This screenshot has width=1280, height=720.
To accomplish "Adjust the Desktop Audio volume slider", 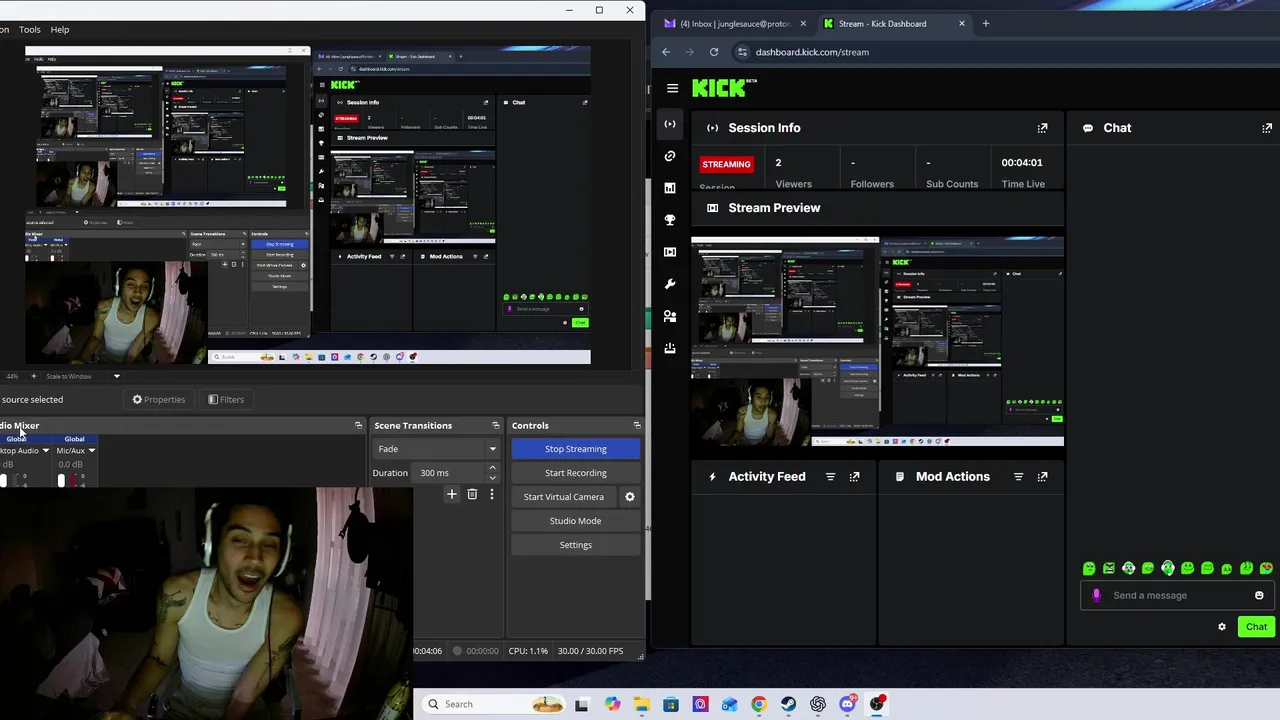I will 3,481.
